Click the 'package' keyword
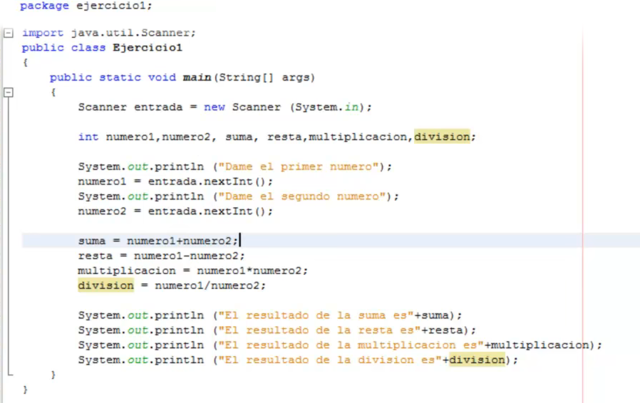Viewport: 640px width, 403px height. [x=44, y=6]
